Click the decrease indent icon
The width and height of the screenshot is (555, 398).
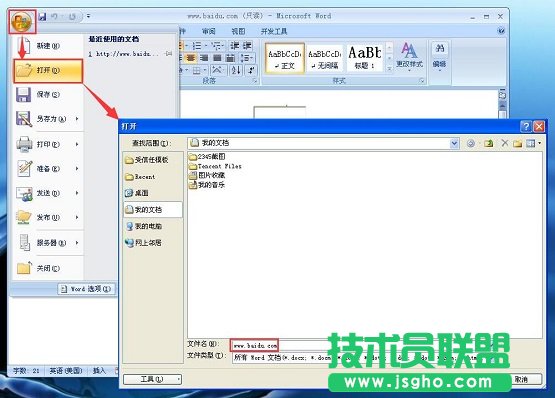click(x=235, y=46)
